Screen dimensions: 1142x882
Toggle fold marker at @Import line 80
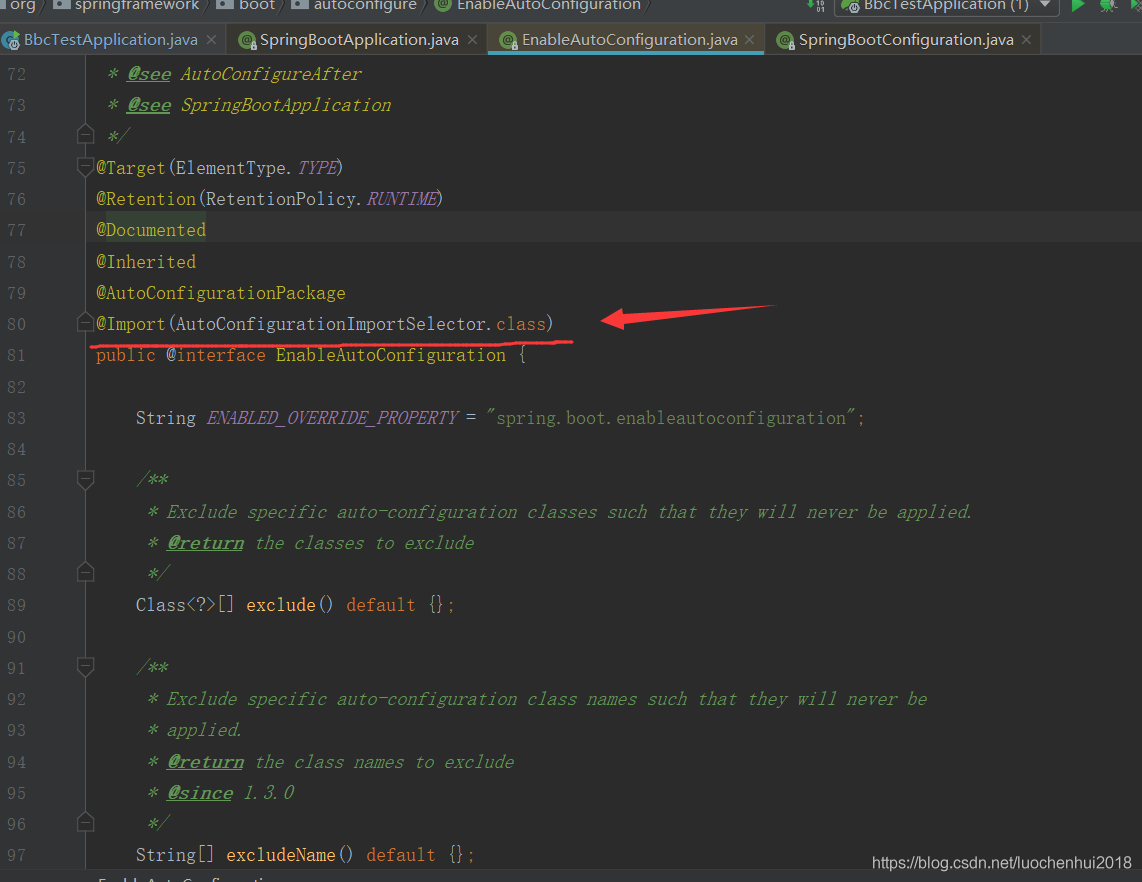85,323
